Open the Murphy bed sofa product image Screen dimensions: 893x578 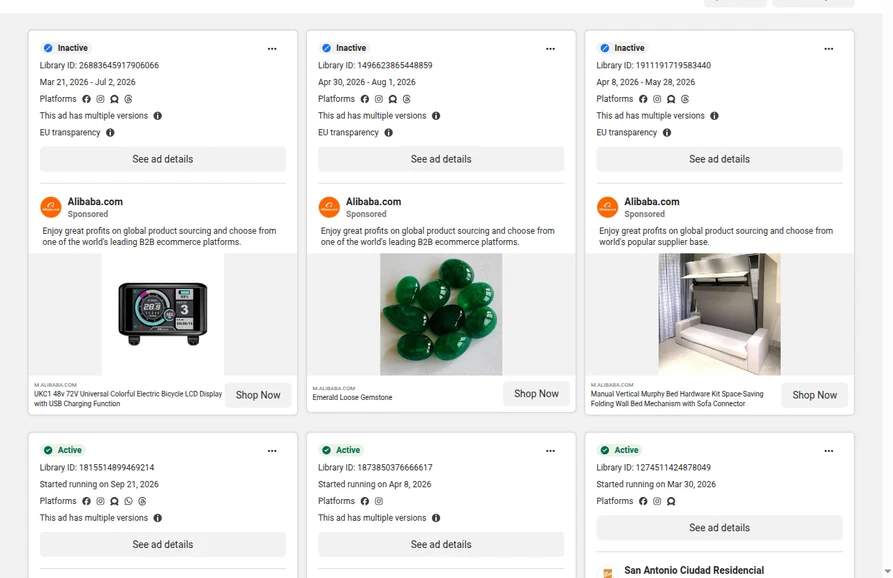click(x=719, y=314)
